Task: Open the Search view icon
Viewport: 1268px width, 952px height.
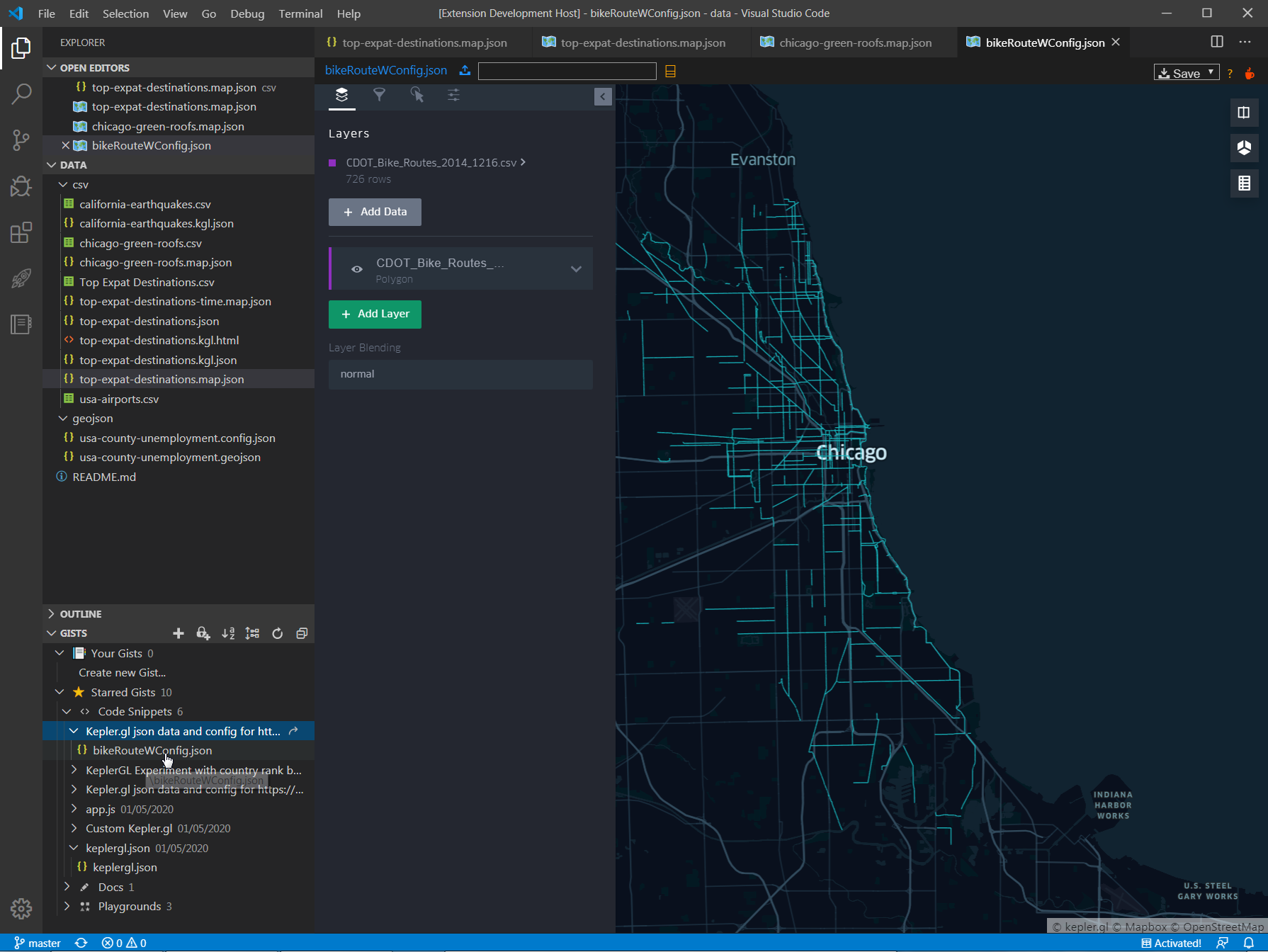Action: pyautogui.click(x=21, y=94)
